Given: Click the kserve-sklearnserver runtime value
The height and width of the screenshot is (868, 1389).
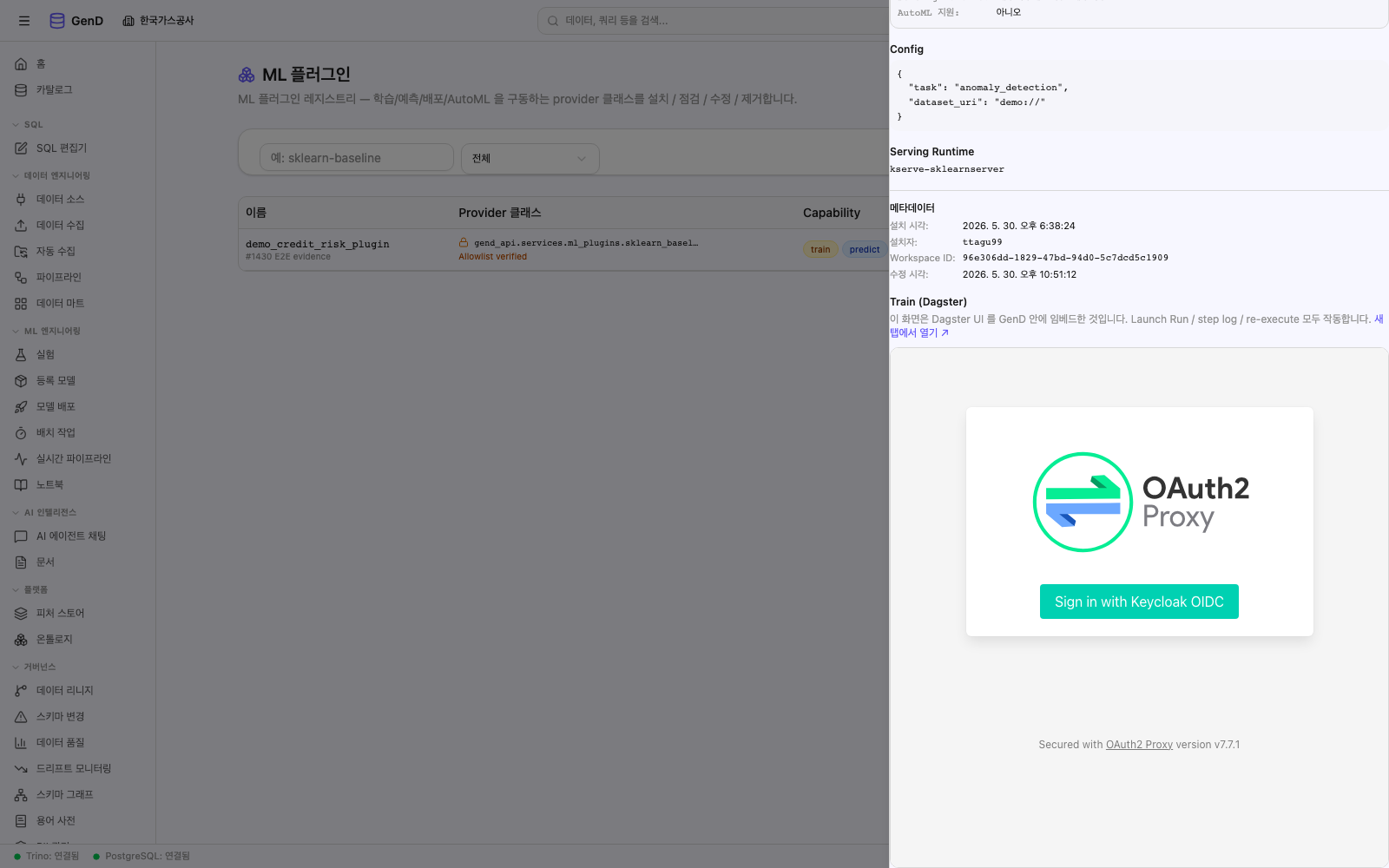Looking at the screenshot, I should [947, 169].
